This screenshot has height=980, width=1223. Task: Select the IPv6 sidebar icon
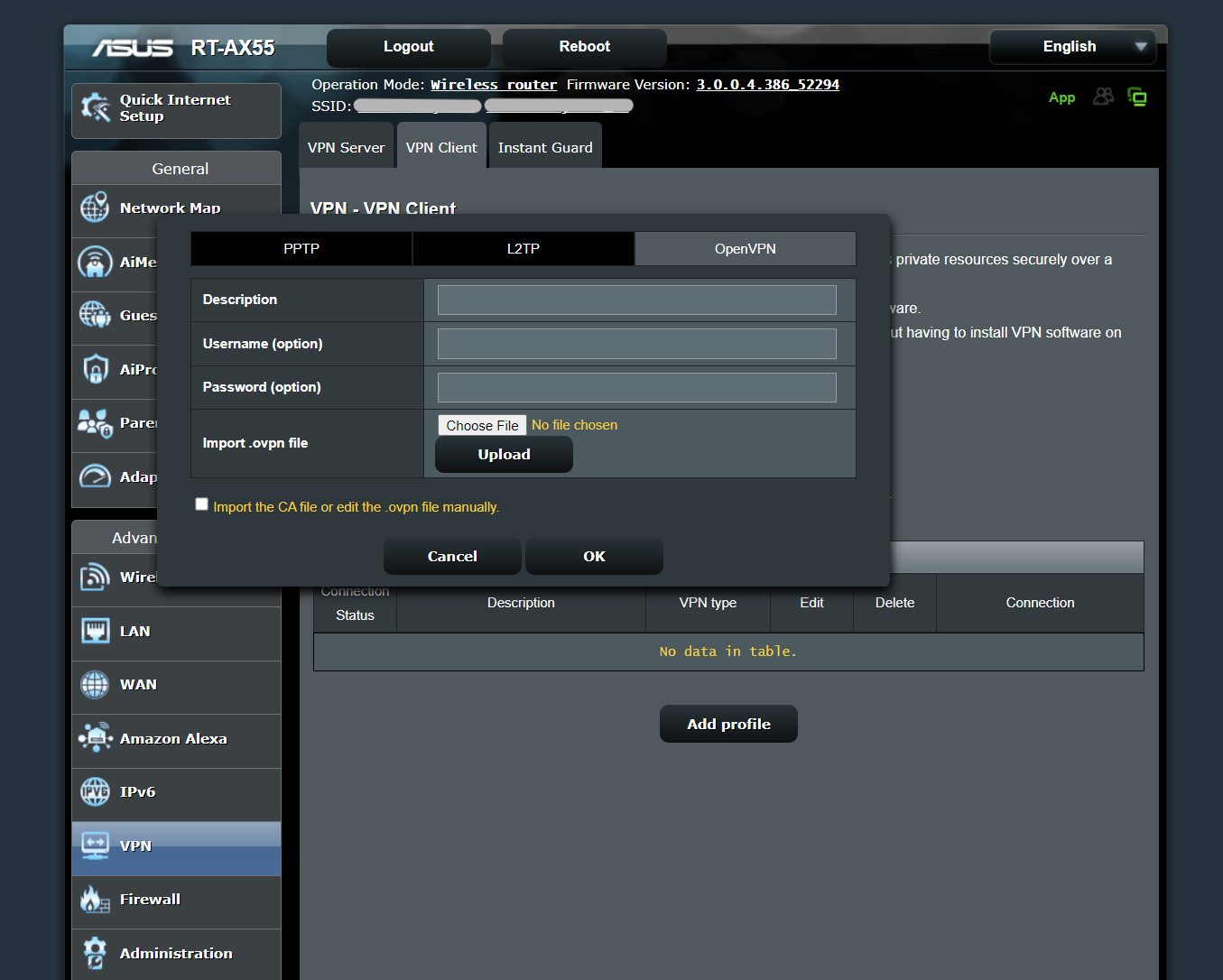(95, 791)
